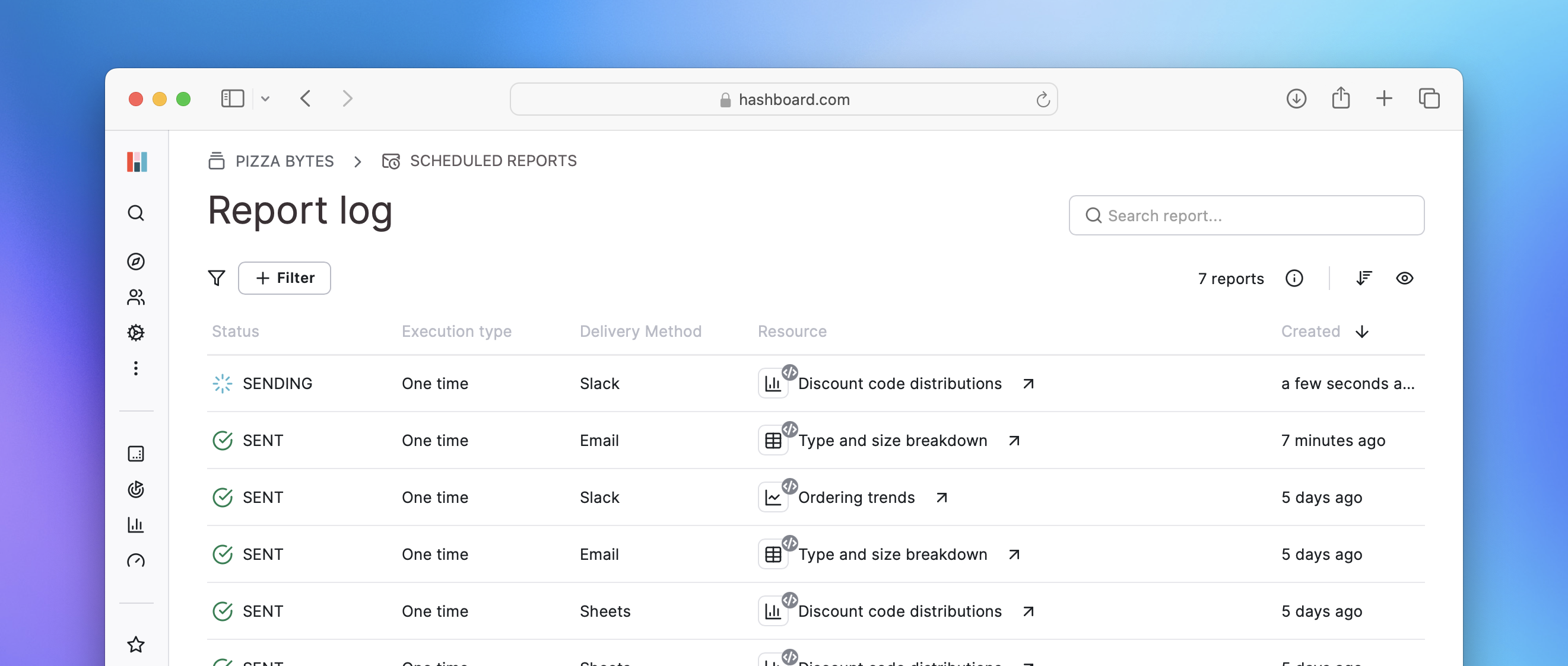The height and width of the screenshot is (666, 1568).
Task: Toggle column visibility with the eye icon
Action: coord(1404,278)
